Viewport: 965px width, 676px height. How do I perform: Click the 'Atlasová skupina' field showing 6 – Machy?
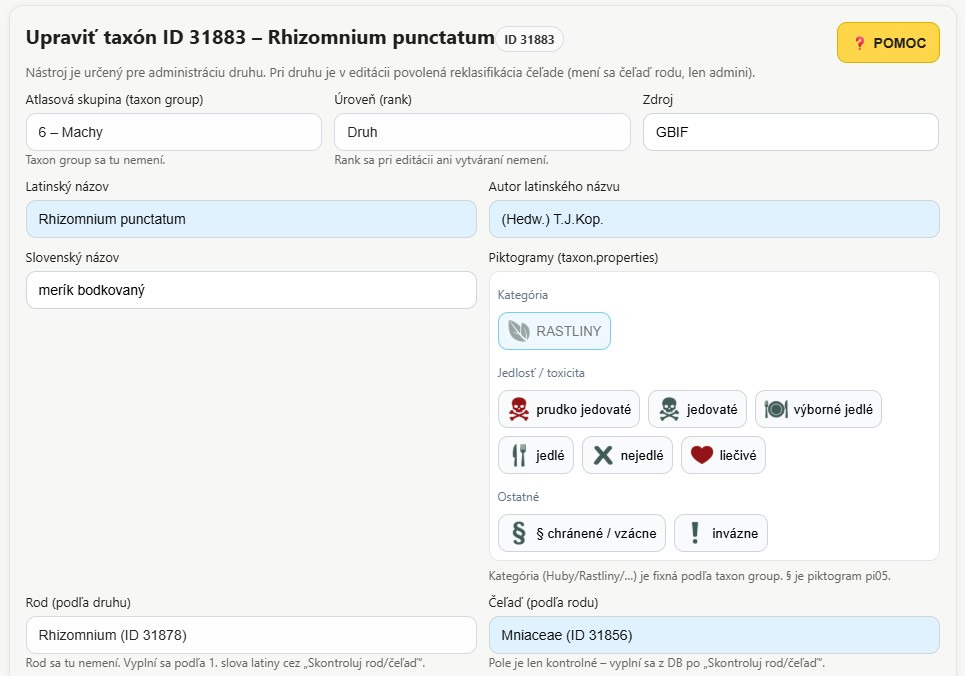(x=173, y=132)
